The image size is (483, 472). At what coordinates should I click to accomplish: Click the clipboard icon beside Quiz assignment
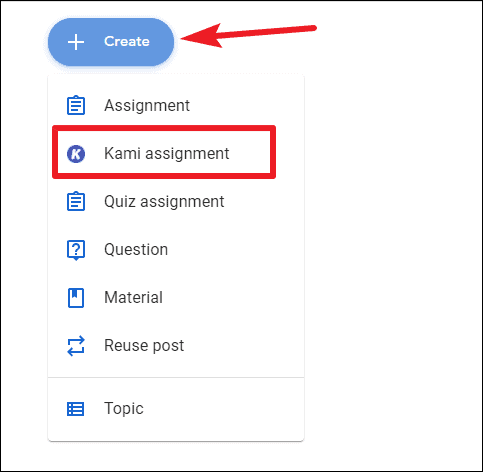pyautogui.click(x=76, y=201)
